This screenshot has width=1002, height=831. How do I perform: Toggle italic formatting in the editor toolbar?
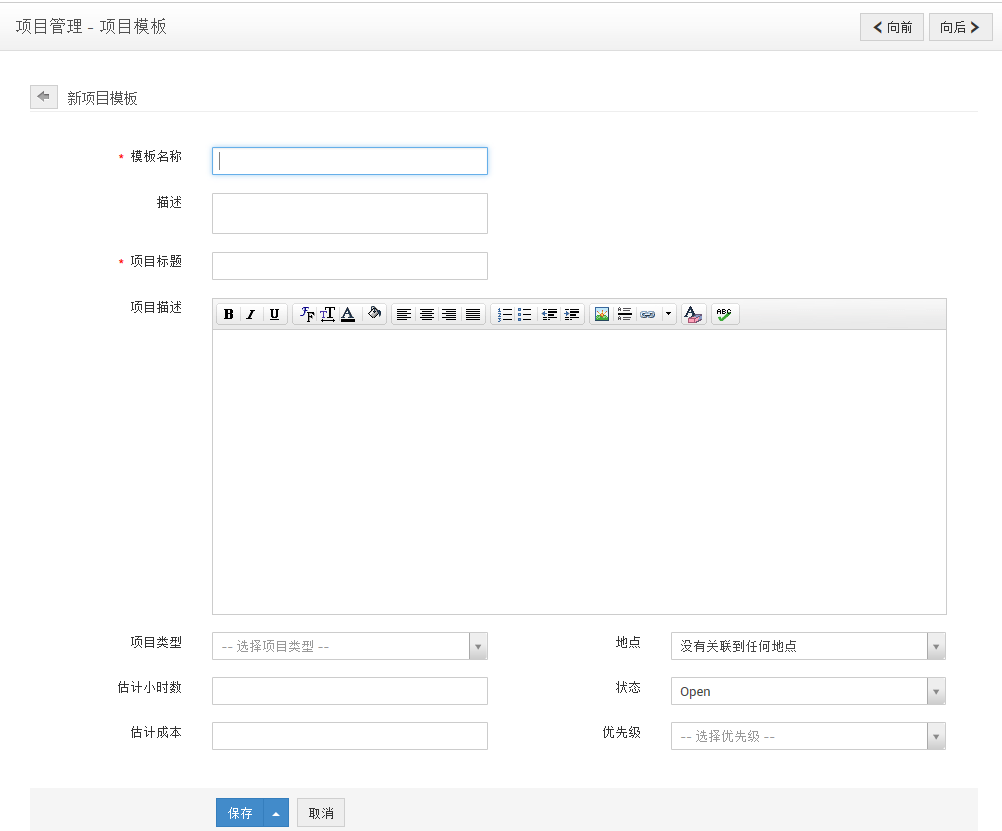coord(251,314)
